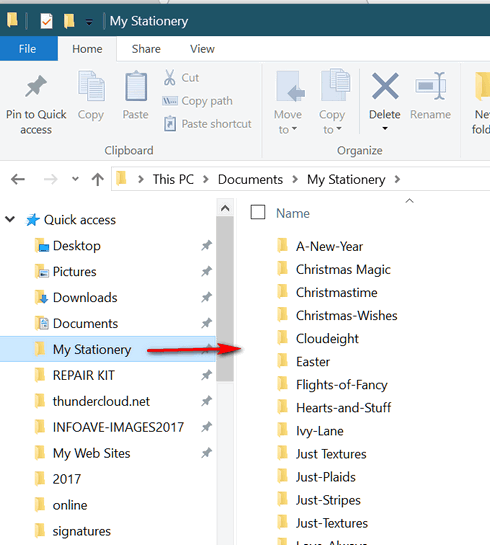Click the Copy path icon
Viewport: 490px width, 545px height.
click(170, 101)
